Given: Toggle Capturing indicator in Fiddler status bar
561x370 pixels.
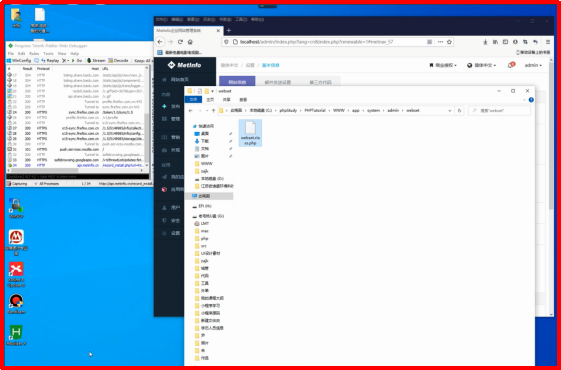Looking at the screenshot, I should coord(17,184).
